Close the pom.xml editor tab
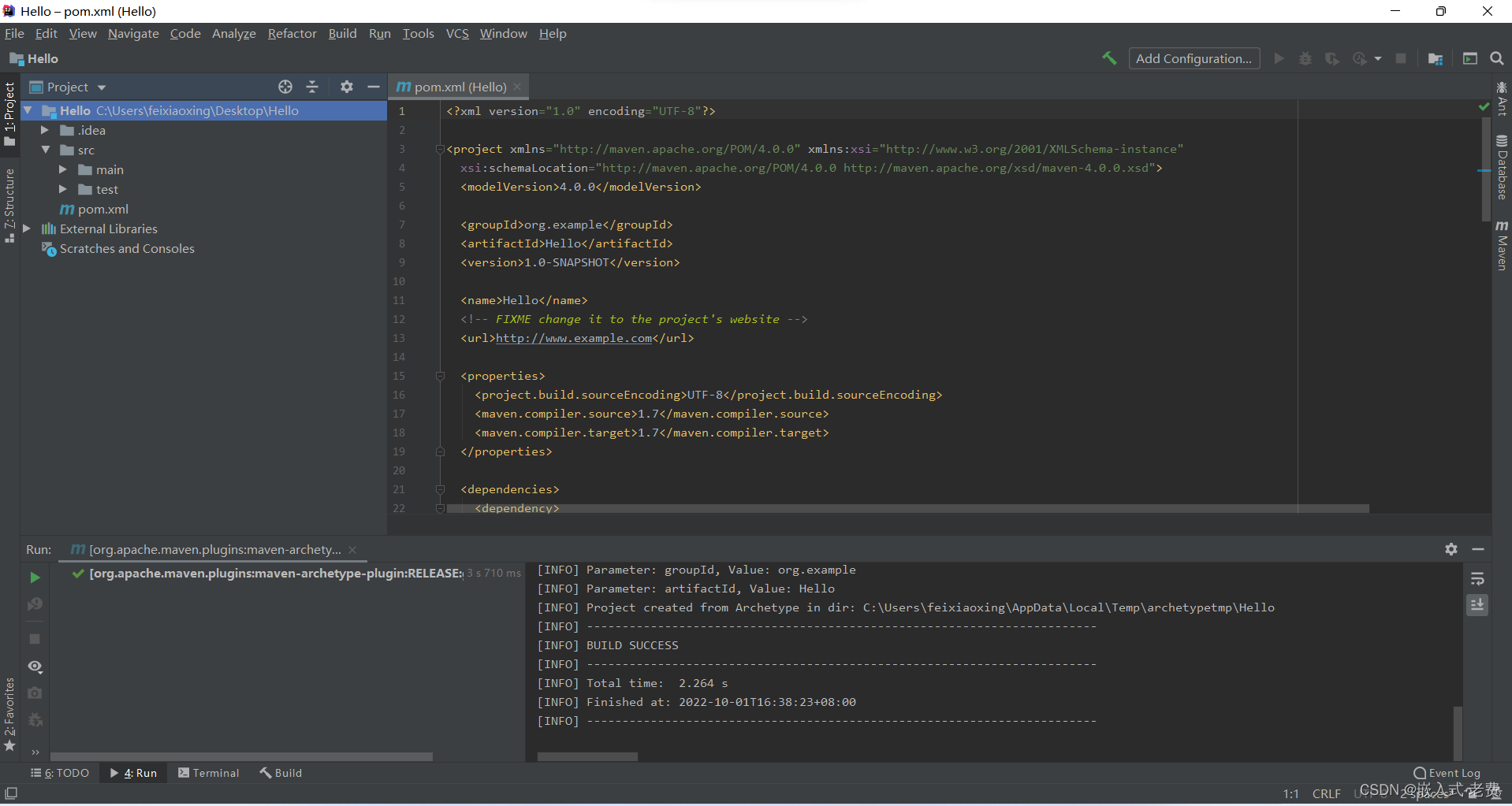Image resolution: width=1512 pixels, height=806 pixels. [517, 87]
